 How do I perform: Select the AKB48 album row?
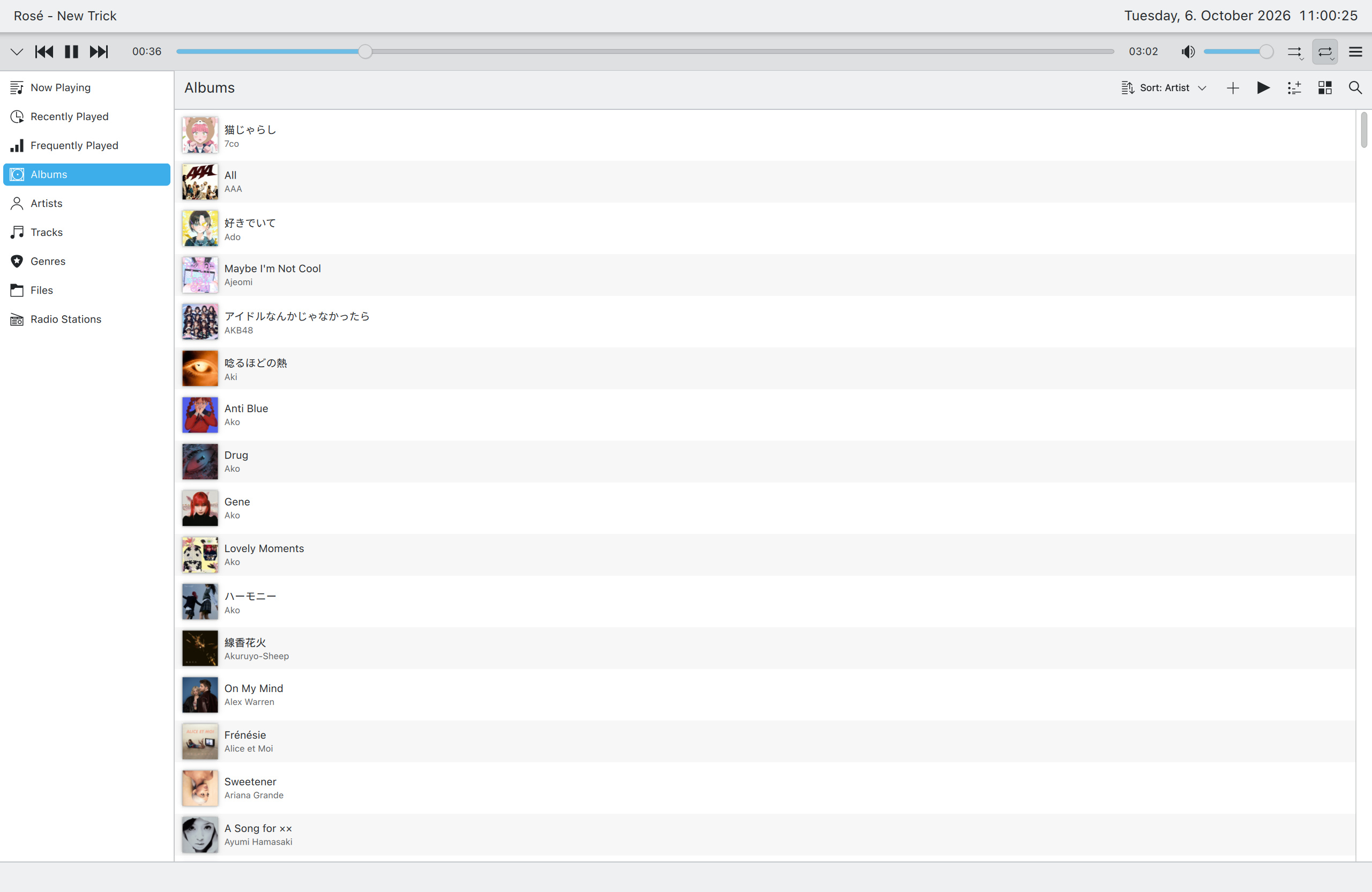[765, 322]
